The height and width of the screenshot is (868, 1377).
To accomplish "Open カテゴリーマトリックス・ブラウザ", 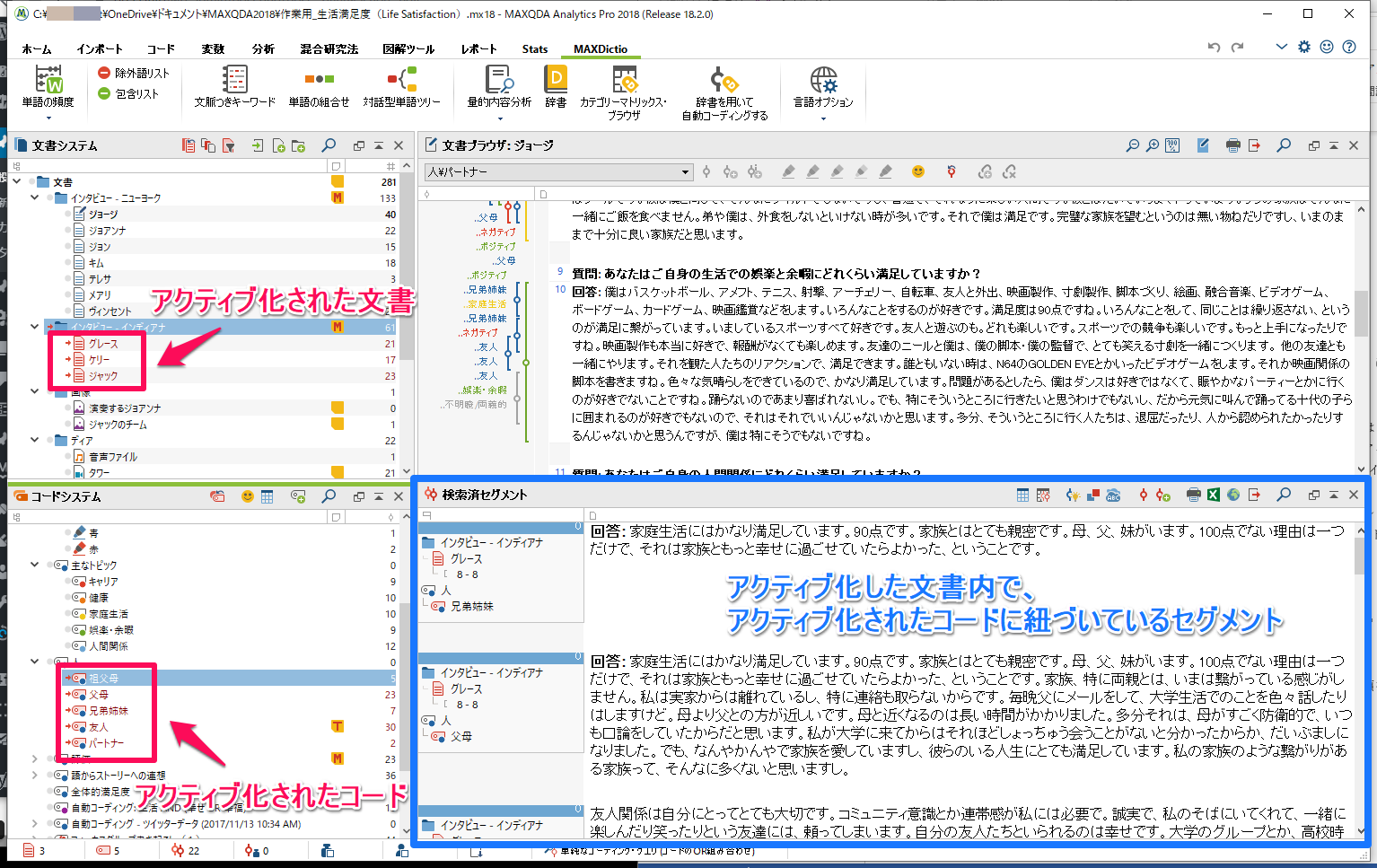I will 623,92.
